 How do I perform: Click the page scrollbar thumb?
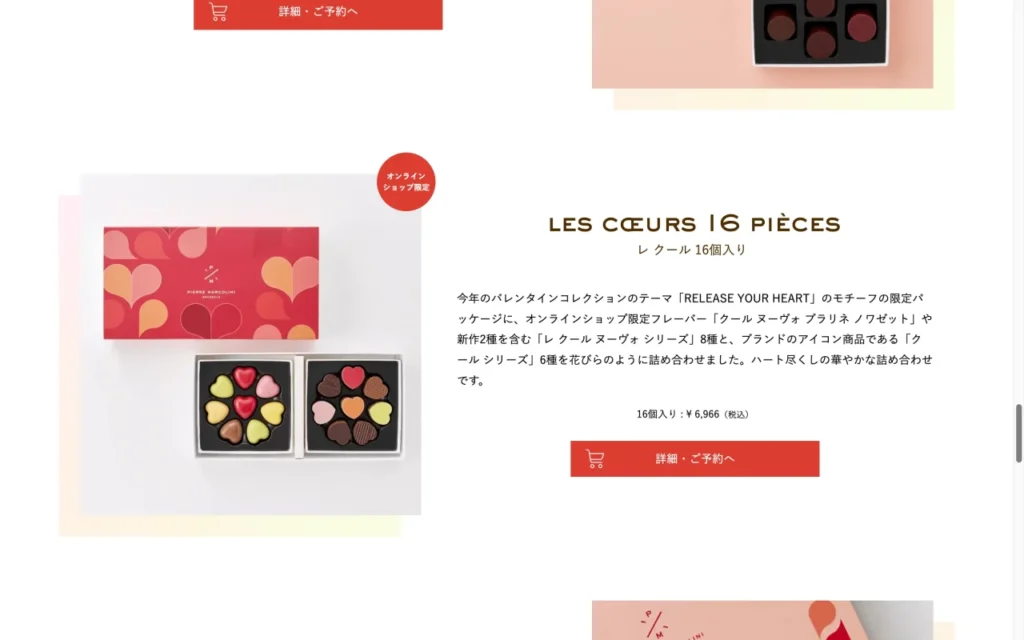tap(1018, 434)
